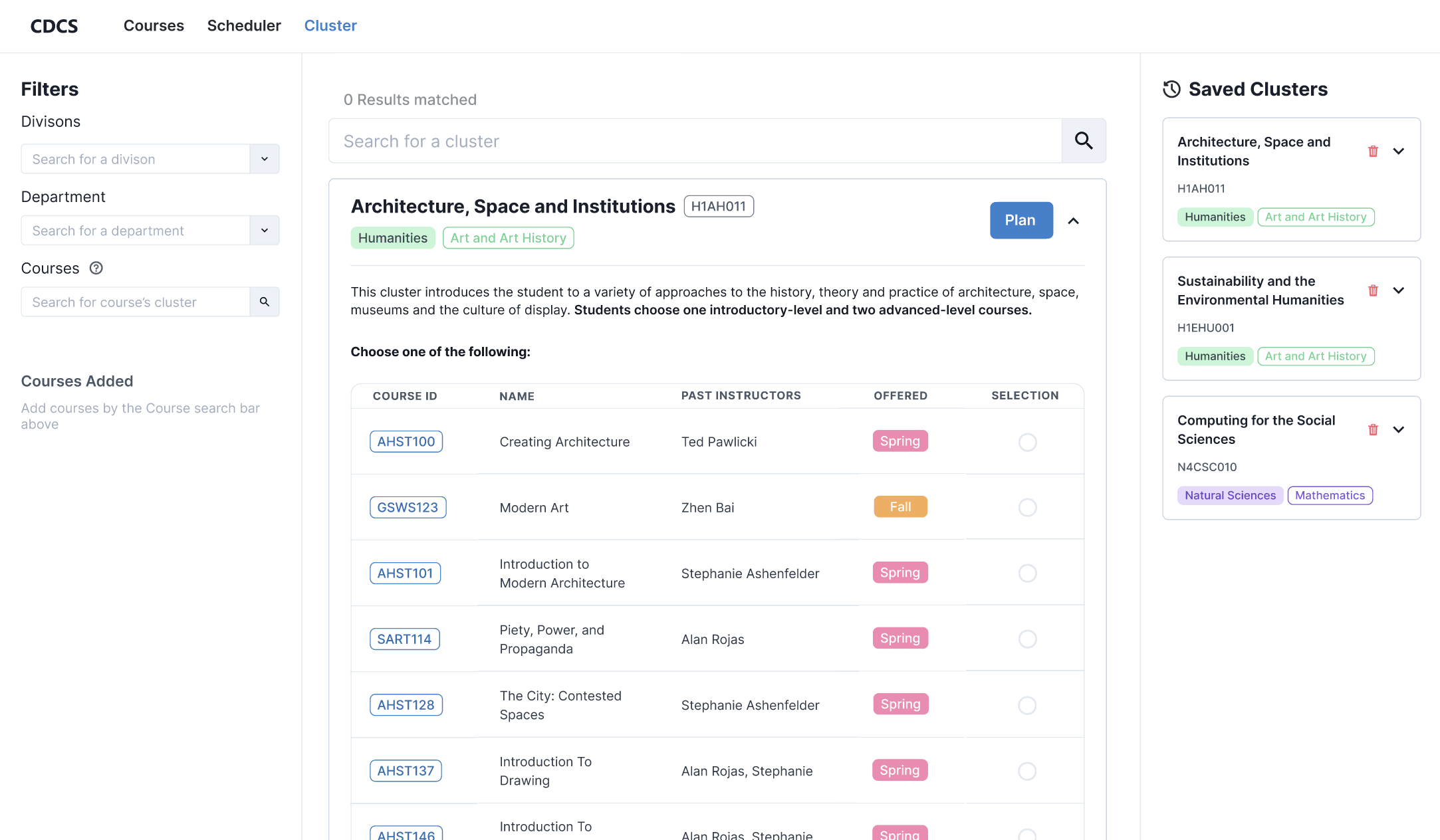This screenshot has height=840, width=1440.
Task: Select the GSWS123 Modern Art radio button
Action: 1027,508
